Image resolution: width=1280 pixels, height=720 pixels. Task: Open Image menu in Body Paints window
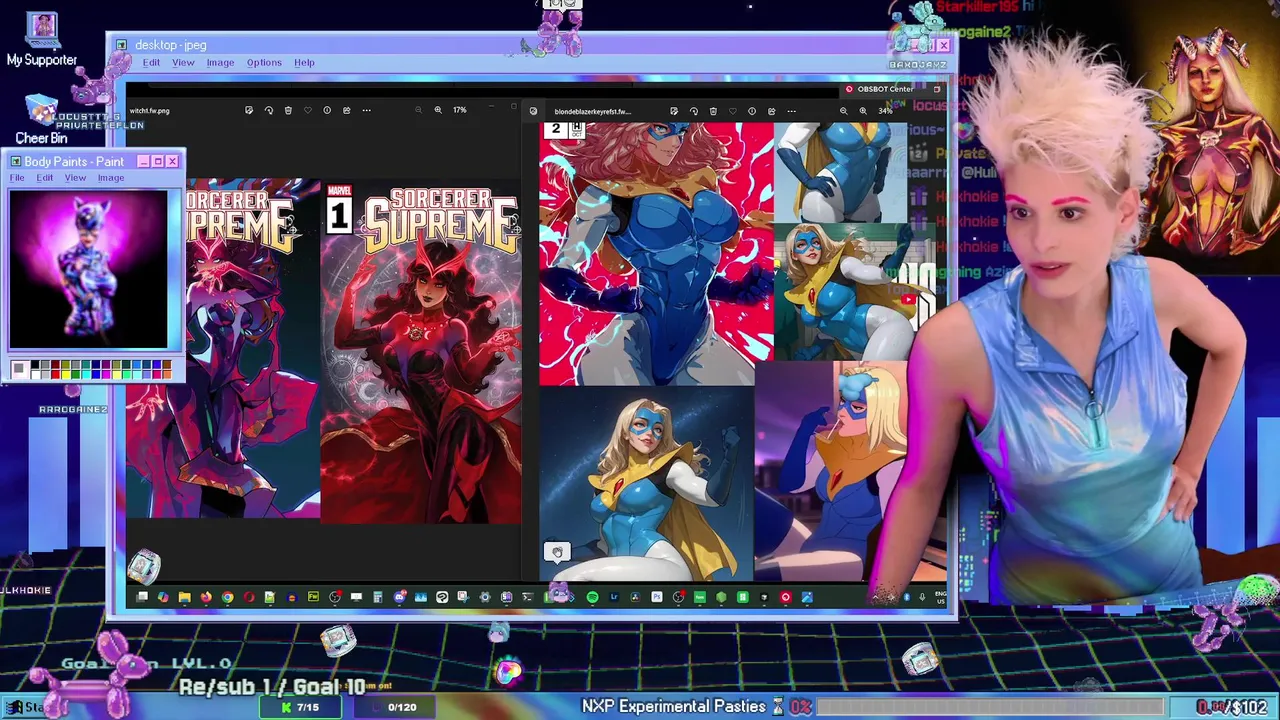[x=111, y=178]
